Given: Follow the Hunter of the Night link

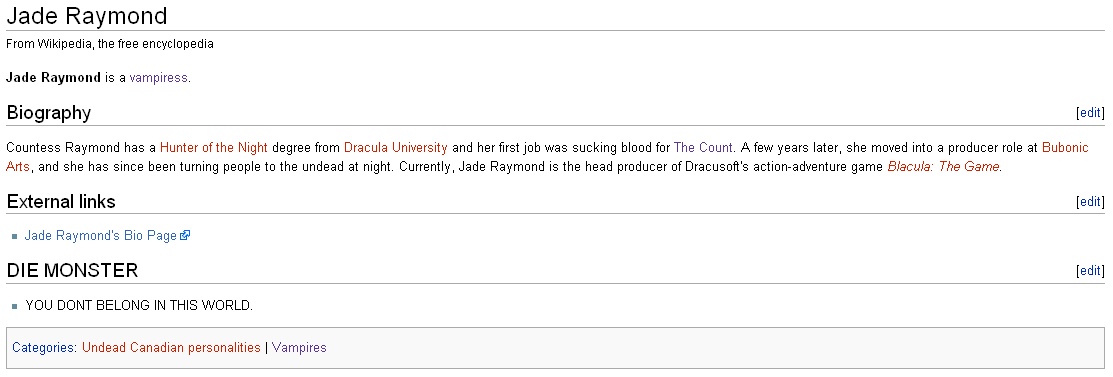Looking at the screenshot, I should (x=214, y=148).
